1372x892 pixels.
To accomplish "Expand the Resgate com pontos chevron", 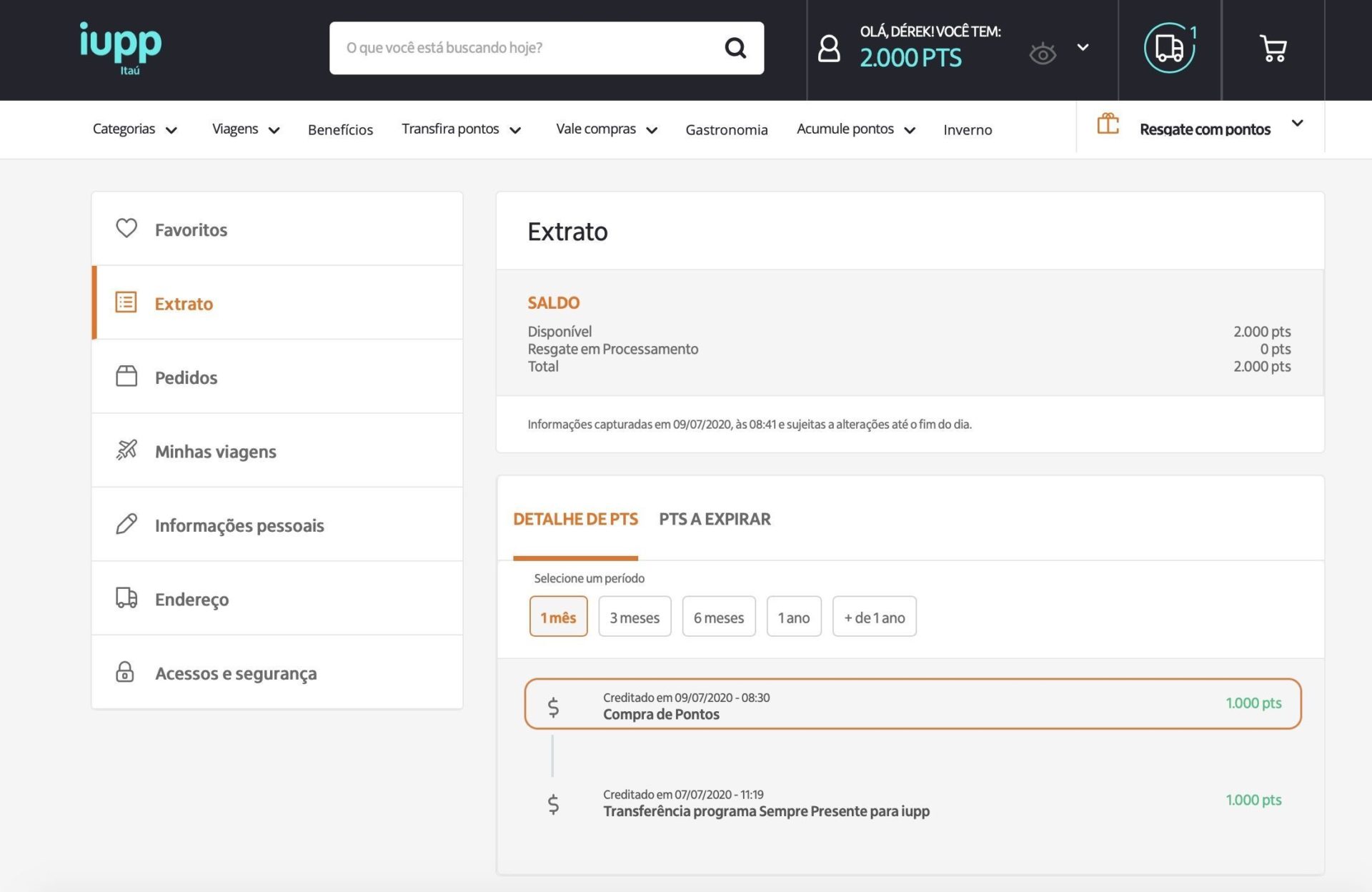I will pyautogui.click(x=1298, y=123).
